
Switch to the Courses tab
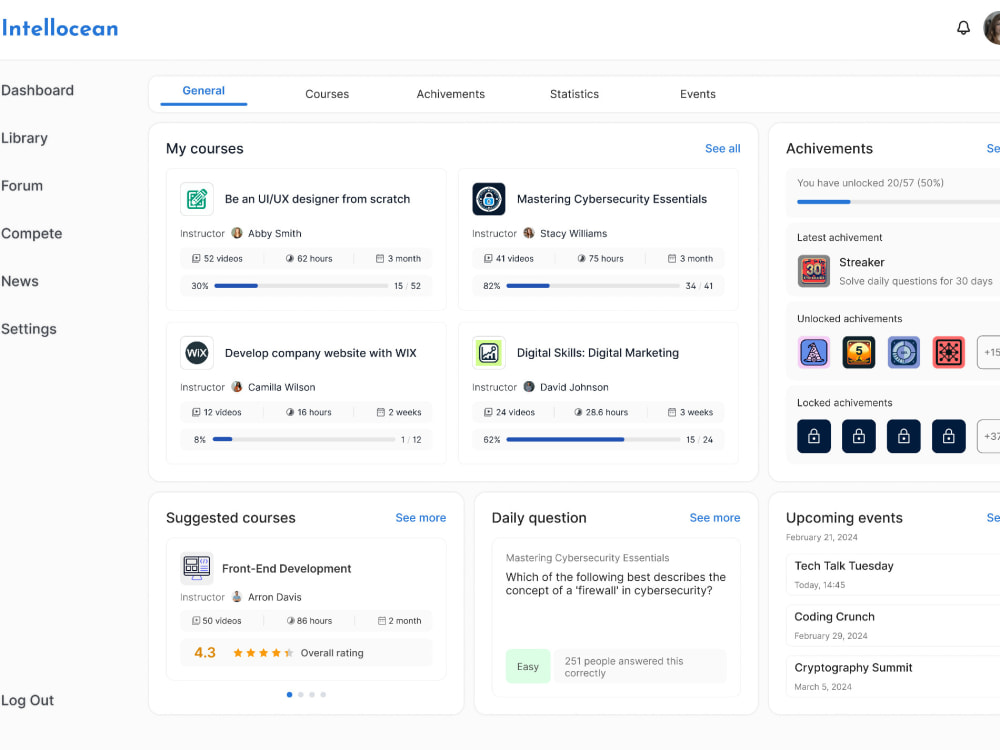pos(327,94)
